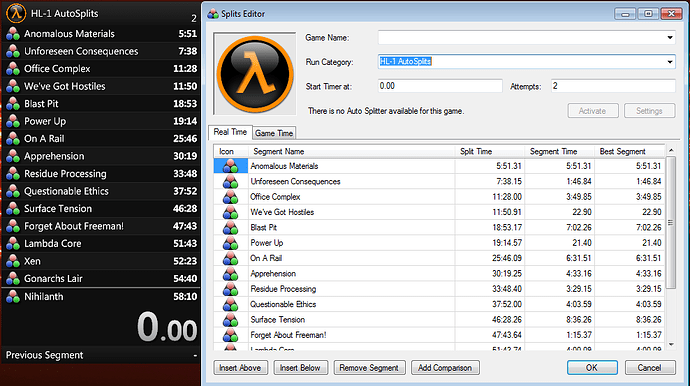Screen dimensions: 690x386
Task: Click the Start Timer at field
Action: [x=440, y=86]
